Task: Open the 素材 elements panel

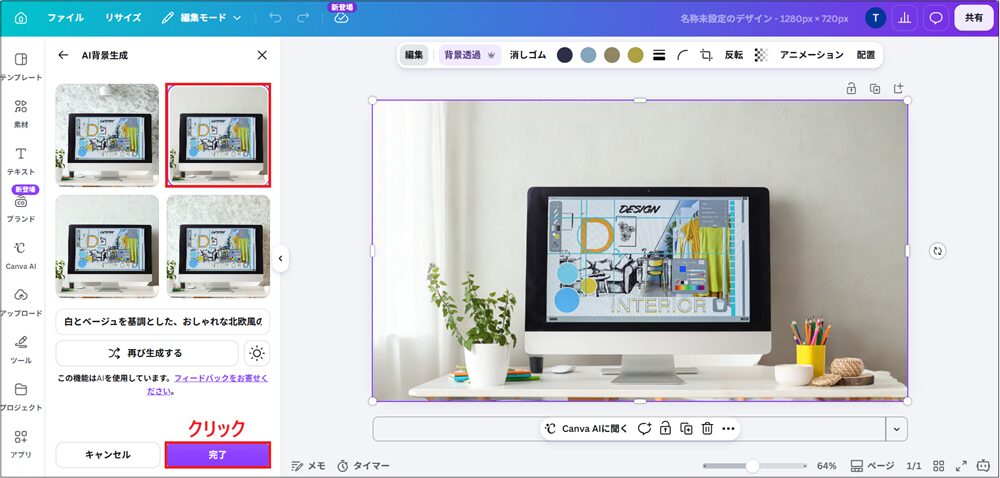Action: tap(20, 113)
